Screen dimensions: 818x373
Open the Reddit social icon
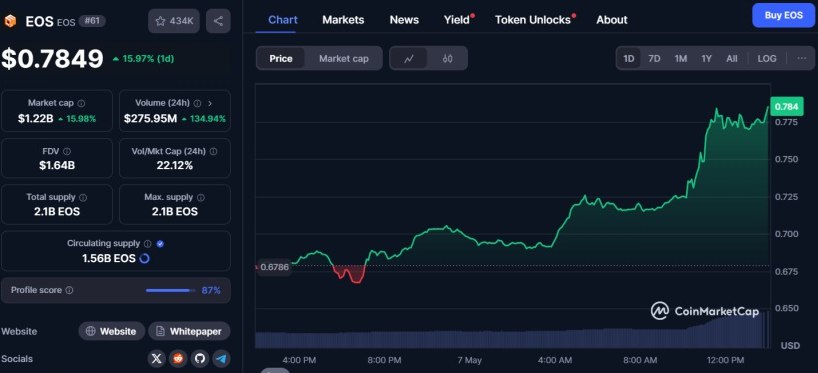[x=178, y=359]
